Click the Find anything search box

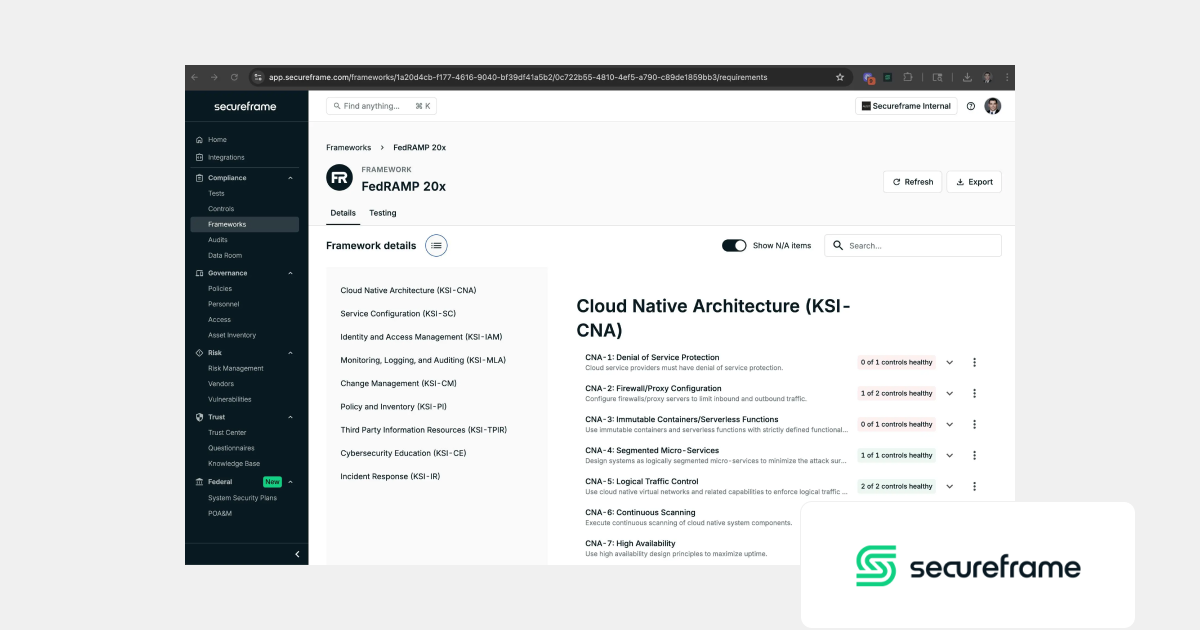(381, 106)
